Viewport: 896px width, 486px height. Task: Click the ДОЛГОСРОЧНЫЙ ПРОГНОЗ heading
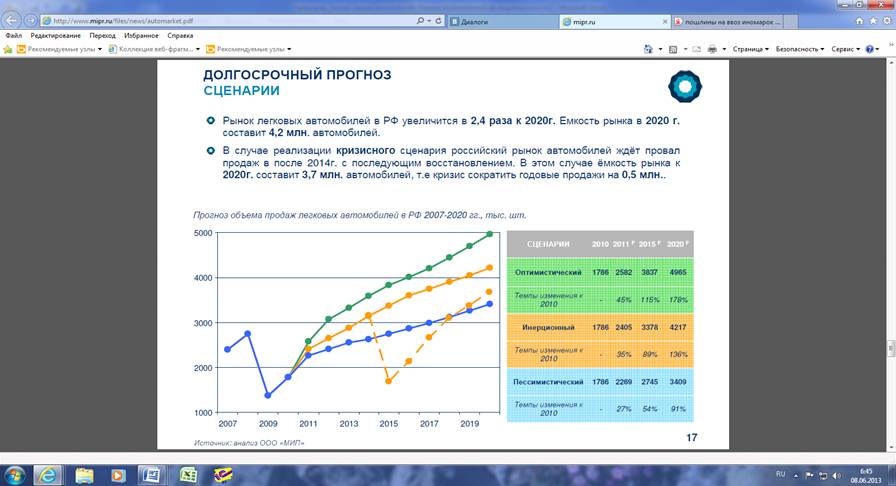click(297, 75)
